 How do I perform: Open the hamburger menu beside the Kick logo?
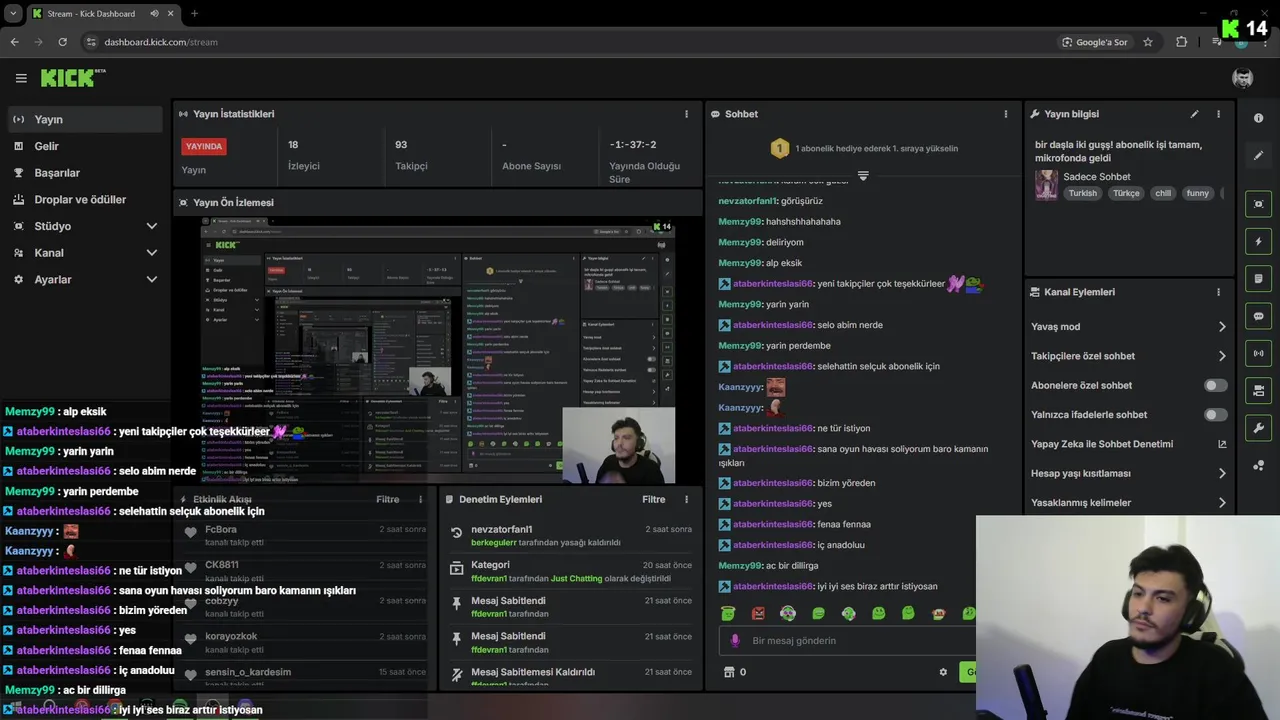[21, 78]
